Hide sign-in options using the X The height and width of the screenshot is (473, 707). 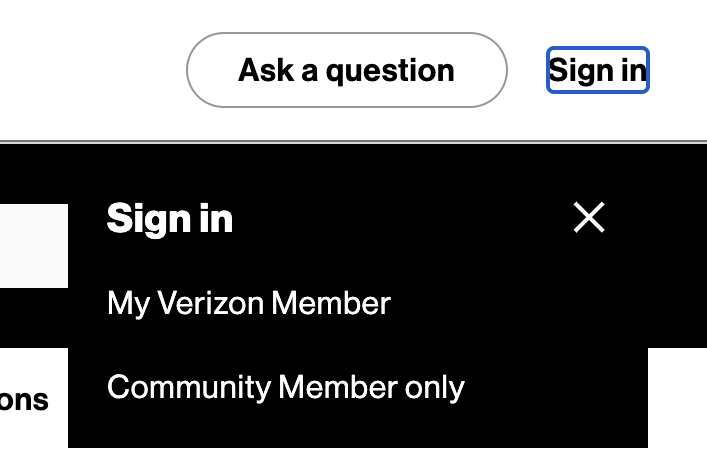589,217
